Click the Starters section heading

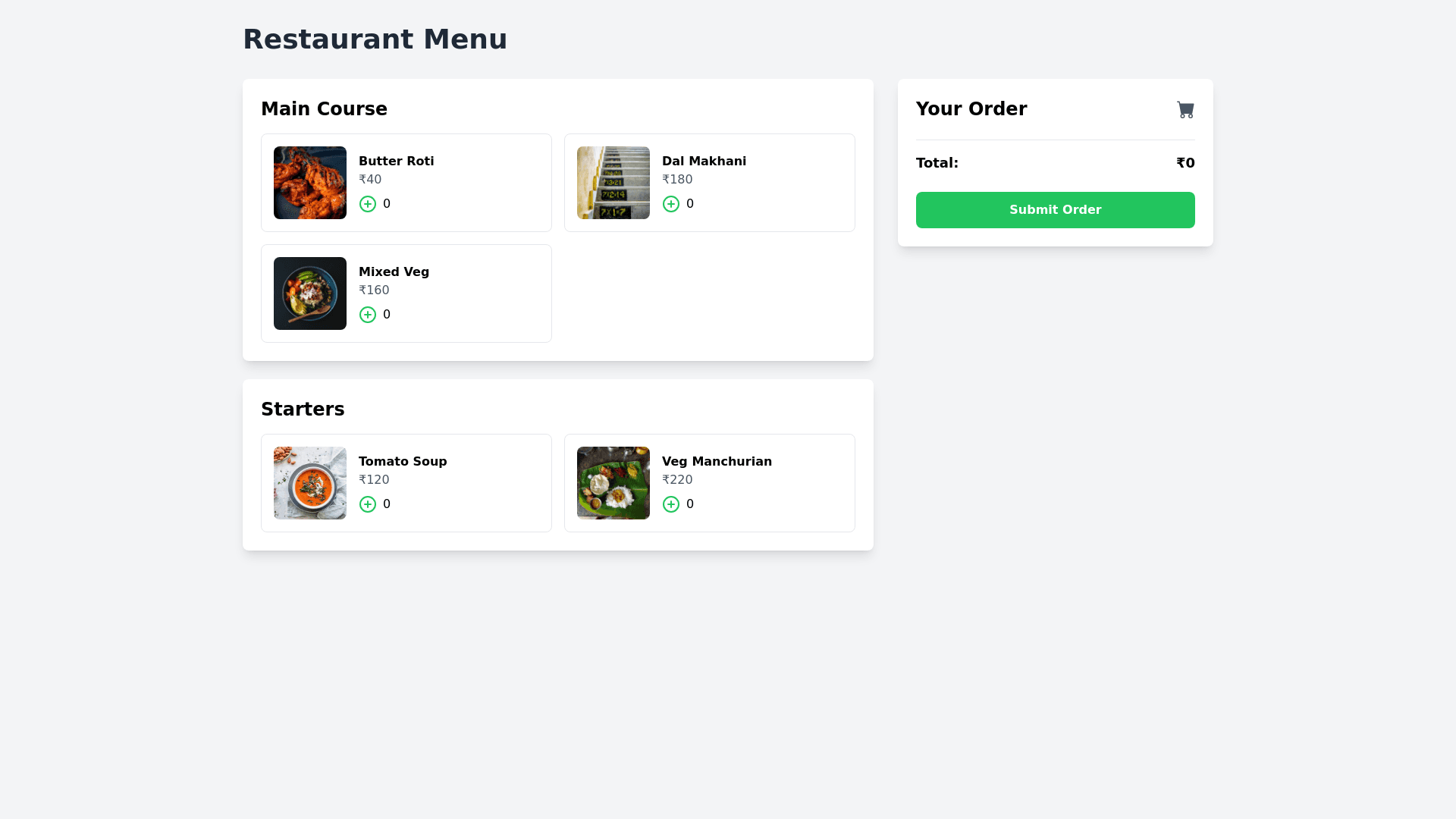[x=303, y=409]
